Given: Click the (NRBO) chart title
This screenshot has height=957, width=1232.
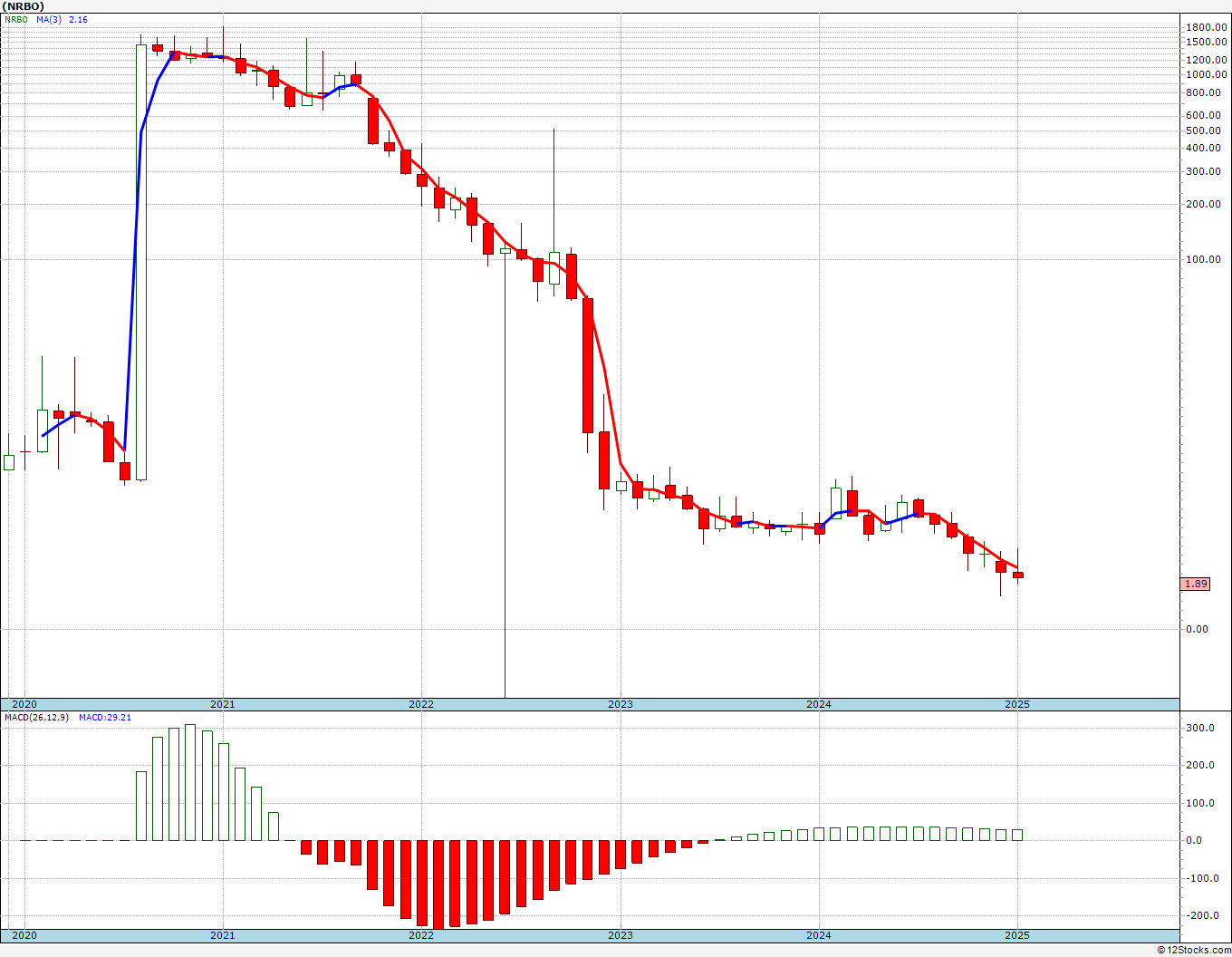Looking at the screenshot, I should tap(22, 6).
